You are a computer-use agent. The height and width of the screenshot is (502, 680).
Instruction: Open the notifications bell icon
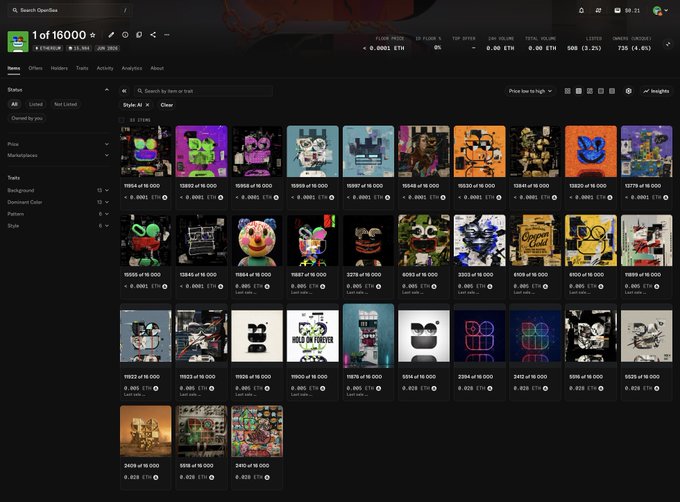[x=582, y=10]
